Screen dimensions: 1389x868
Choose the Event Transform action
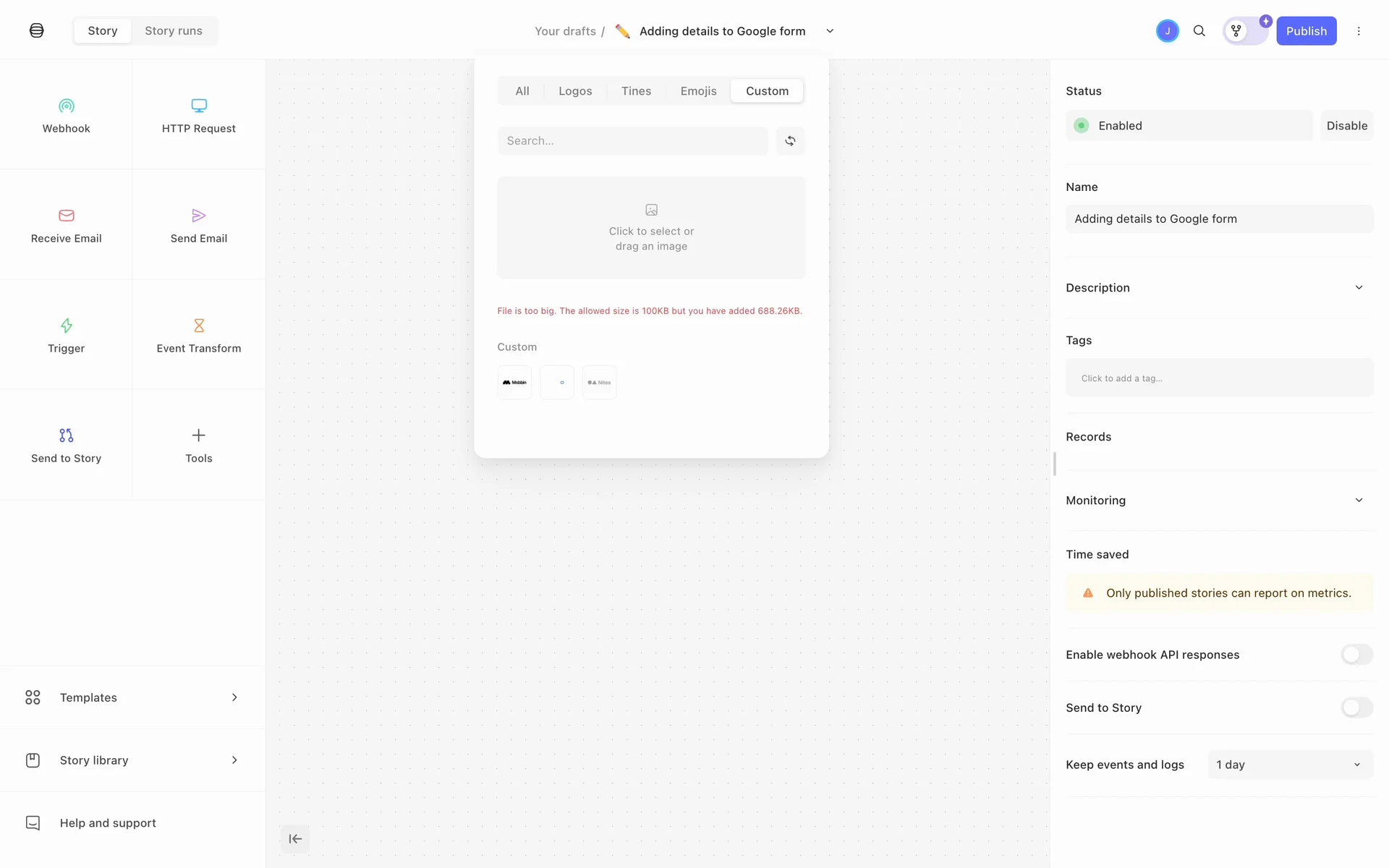point(198,335)
